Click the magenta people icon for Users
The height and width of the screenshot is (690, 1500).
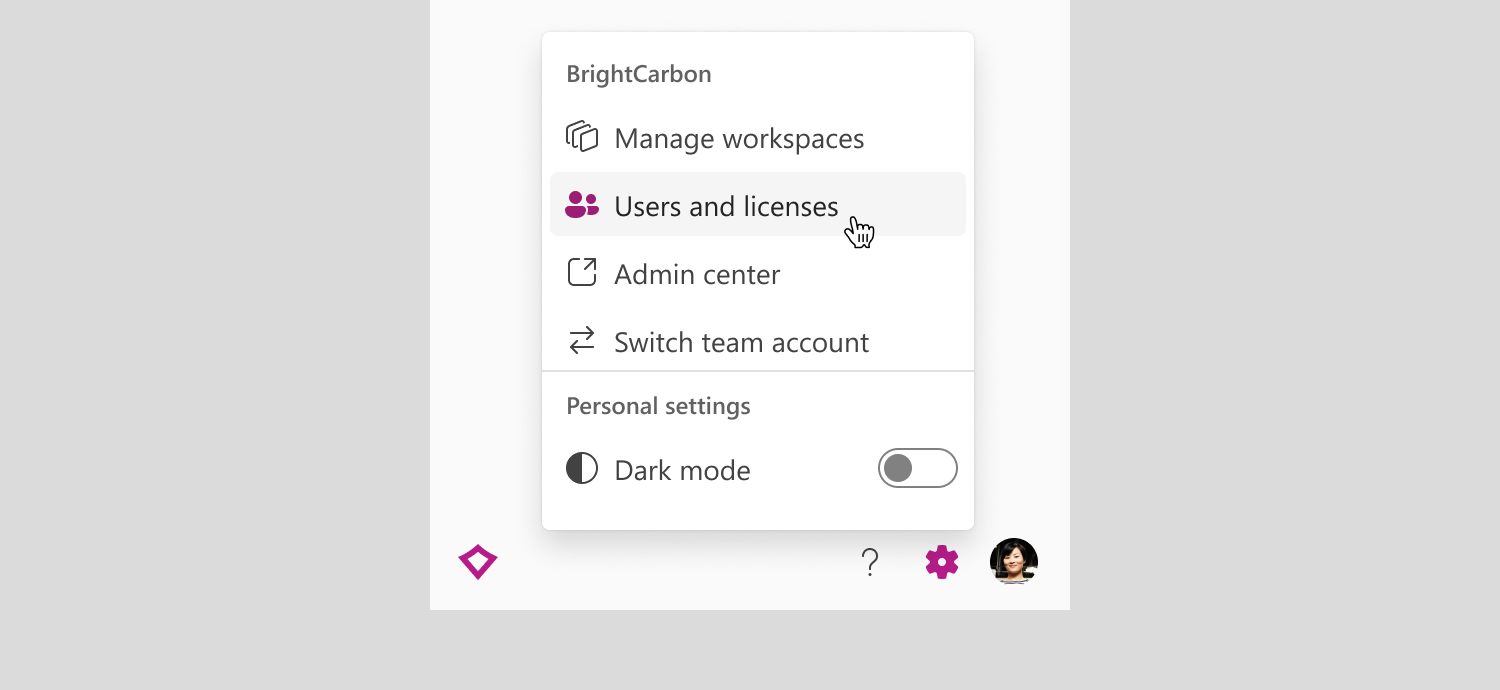pyautogui.click(x=582, y=205)
